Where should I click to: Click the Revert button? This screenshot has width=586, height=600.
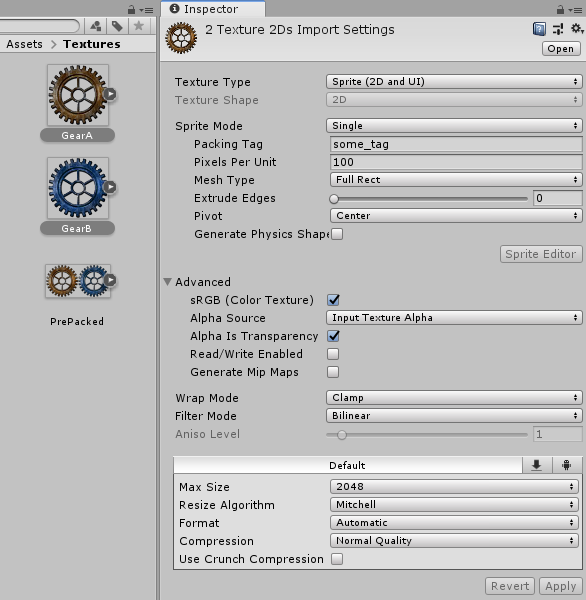click(x=510, y=586)
